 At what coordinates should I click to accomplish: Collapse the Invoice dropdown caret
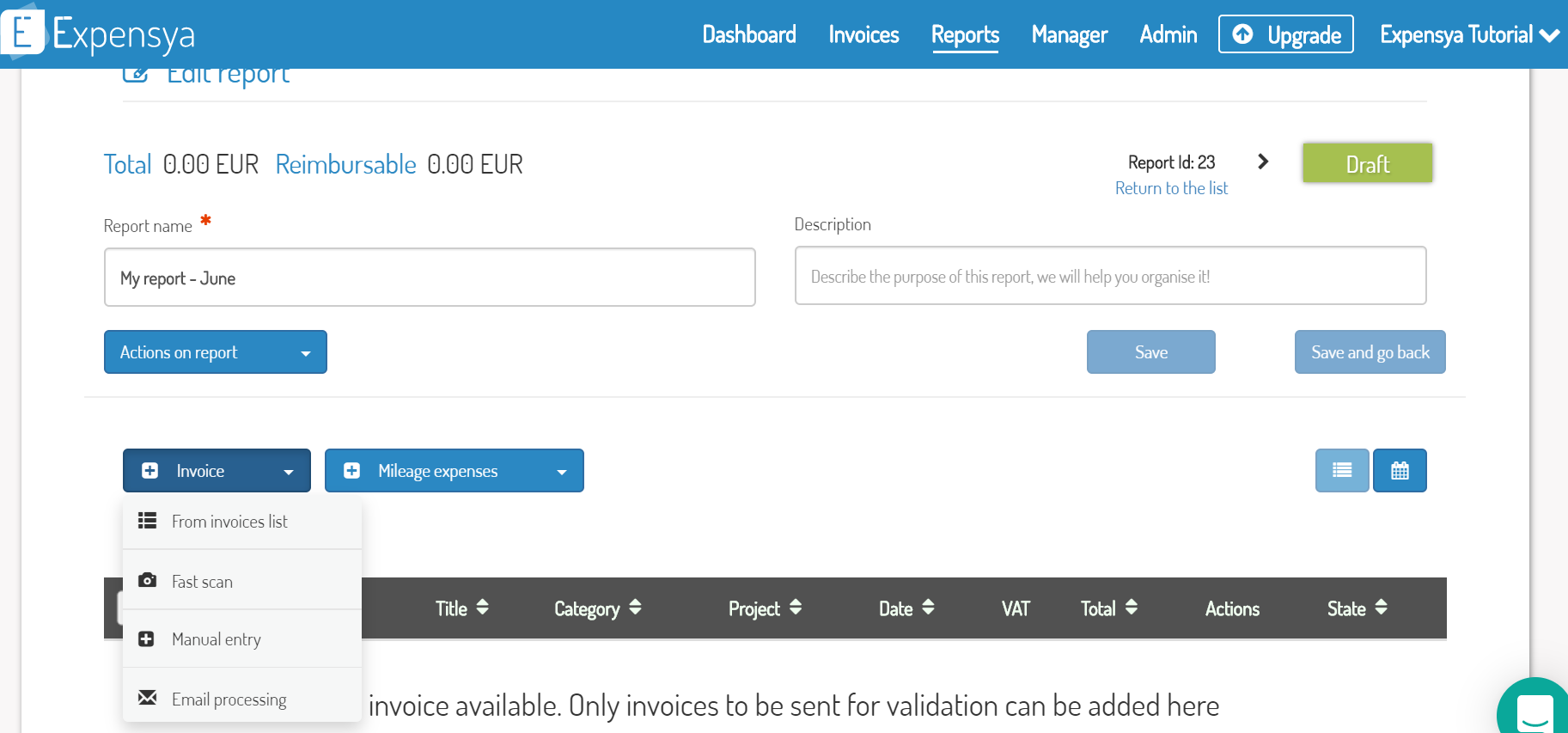click(289, 472)
